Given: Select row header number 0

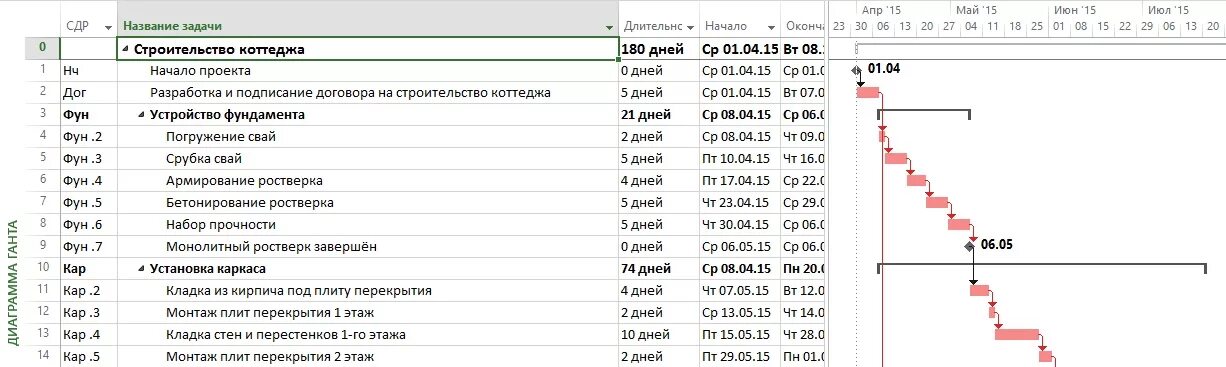Looking at the screenshot, I should click(x=42, y=49).
